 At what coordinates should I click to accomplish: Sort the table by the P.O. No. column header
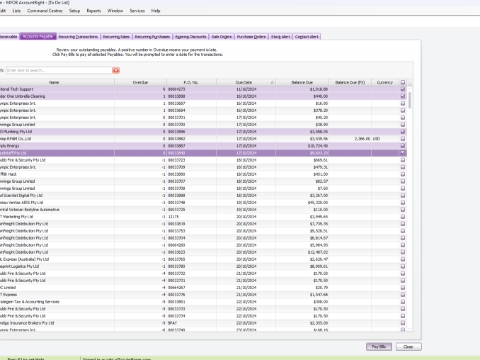click(x=191, y=82)
